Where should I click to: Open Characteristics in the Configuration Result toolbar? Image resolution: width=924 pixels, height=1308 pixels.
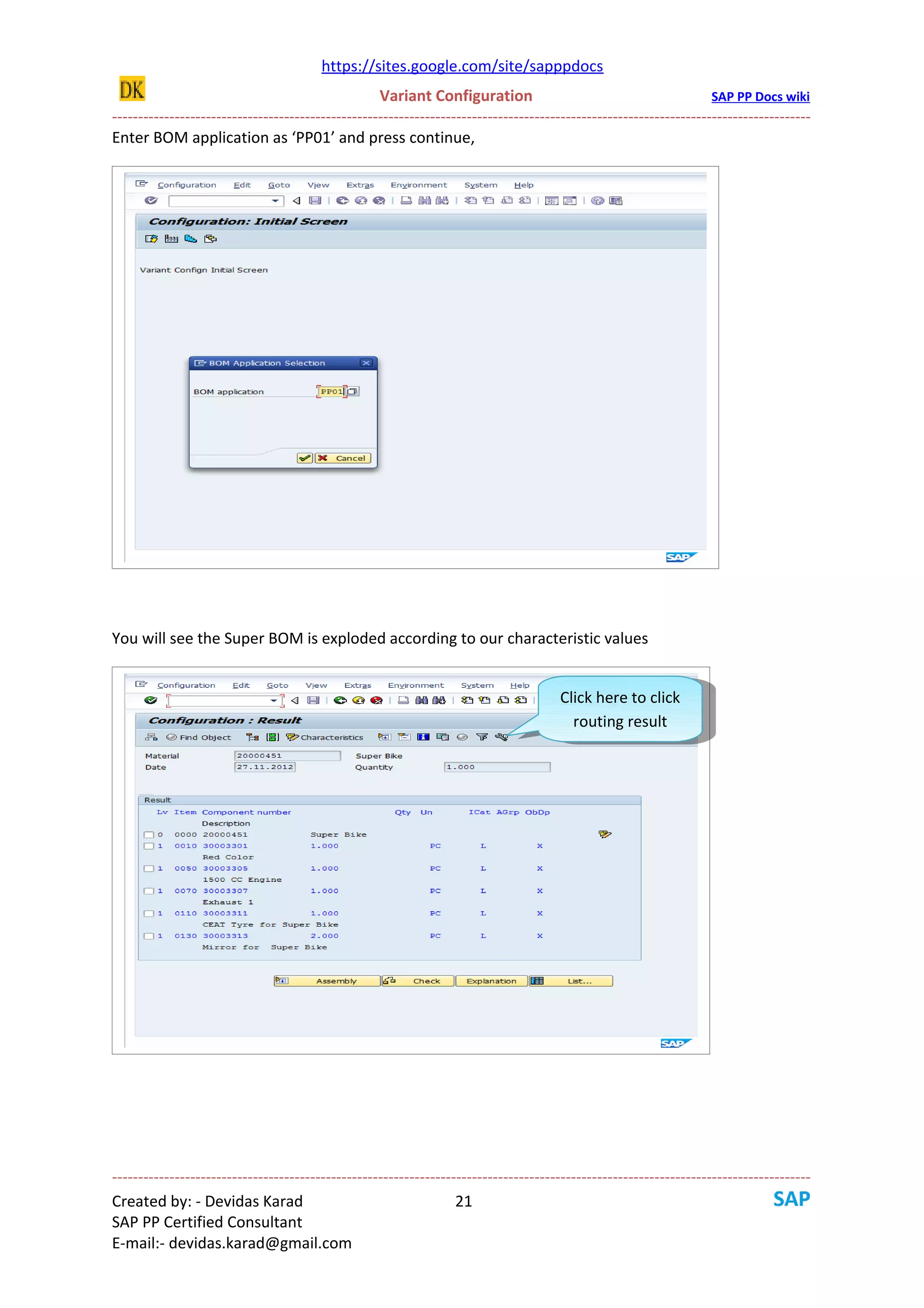[x=324, y=737]
